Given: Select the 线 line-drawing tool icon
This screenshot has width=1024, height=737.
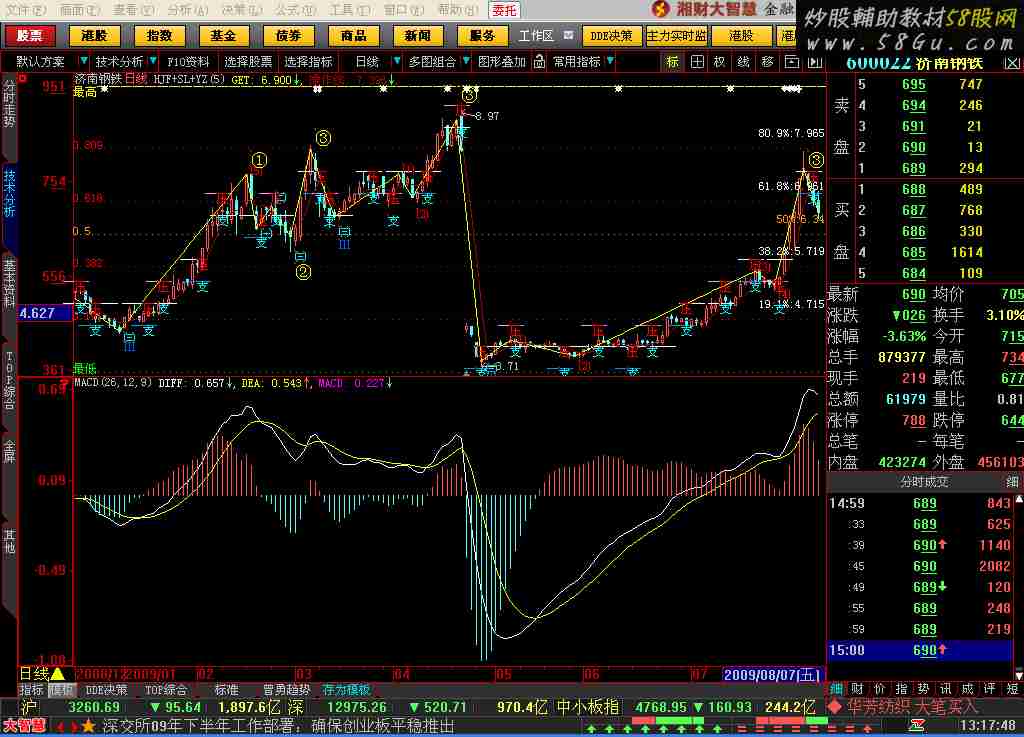Looking at the screenshot, I should coord(743,61).
